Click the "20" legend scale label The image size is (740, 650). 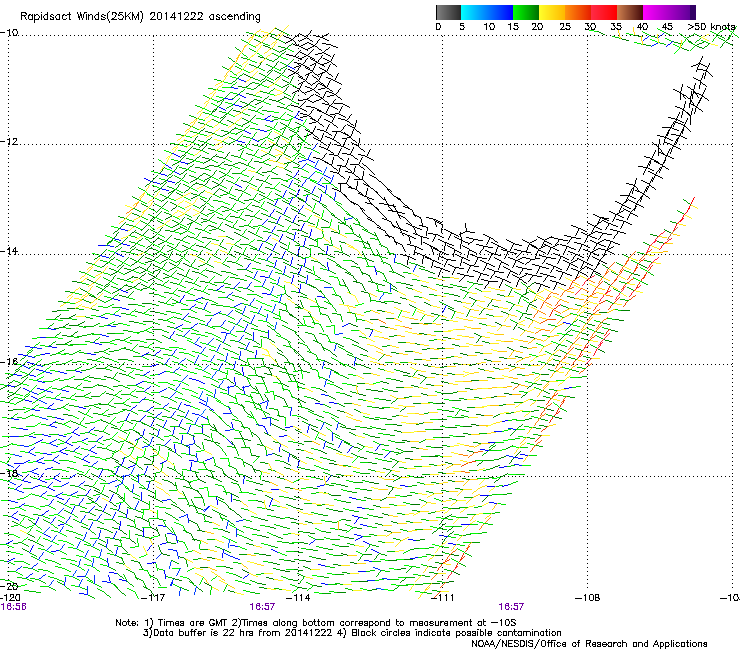[x=537, y=27]
